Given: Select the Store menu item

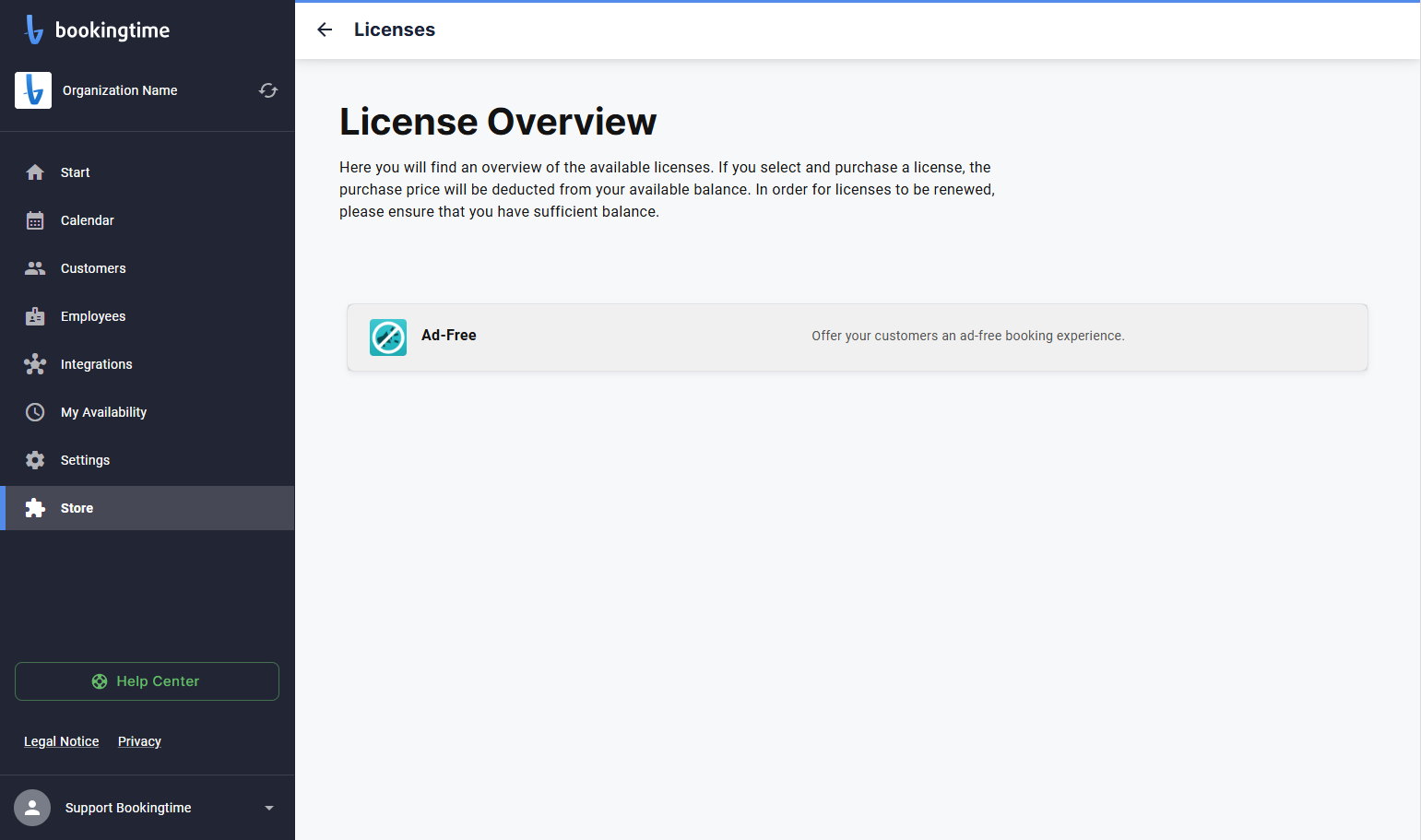Looking at the screenshot, I should (x=148, y=508).
